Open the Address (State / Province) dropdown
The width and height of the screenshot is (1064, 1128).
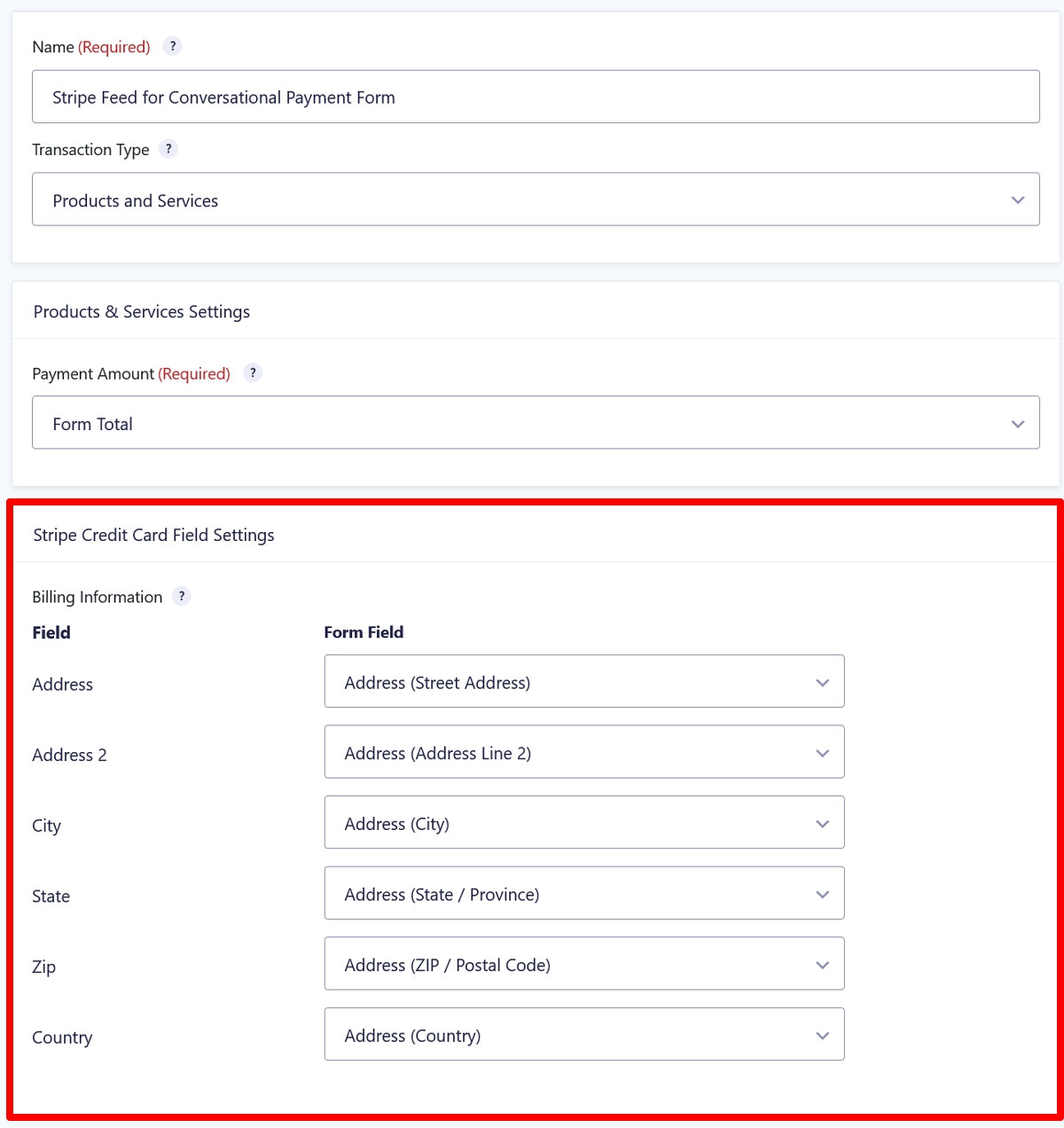584,893
